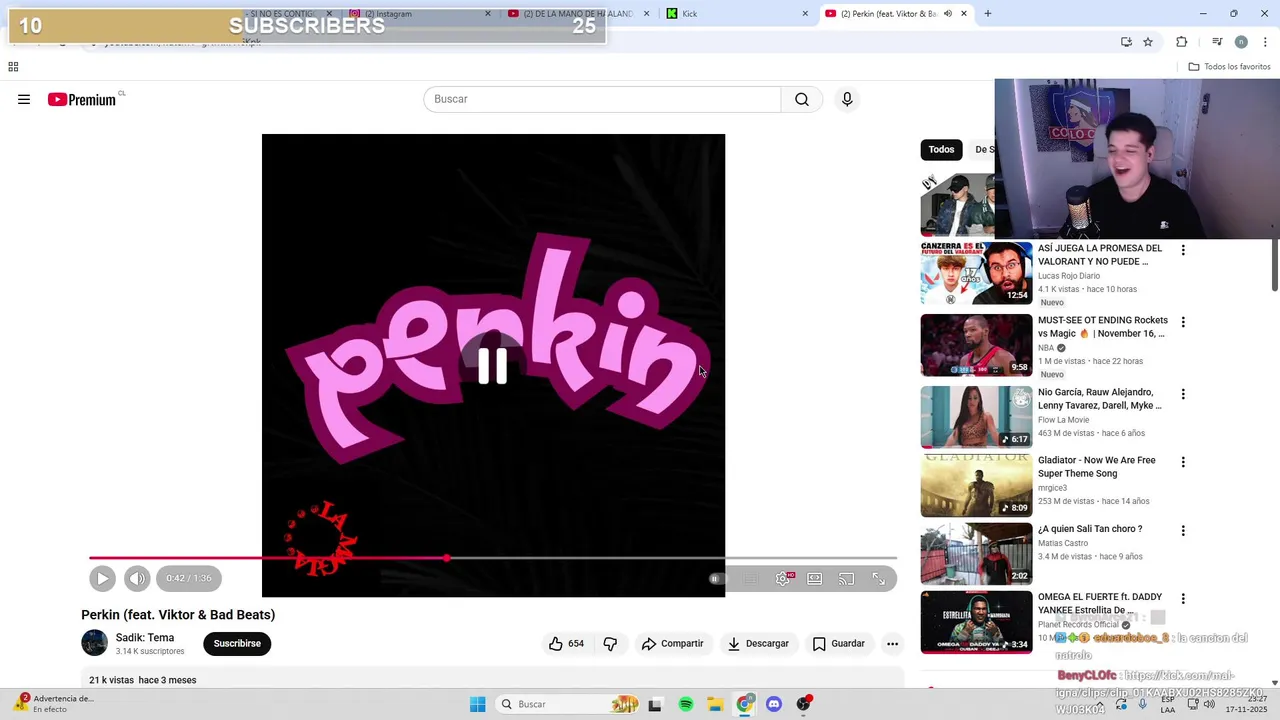Open the Chrome profile avatar
Viewport: 1280px width, 720px height.
pyautogui.click(x=1241, y=42)
